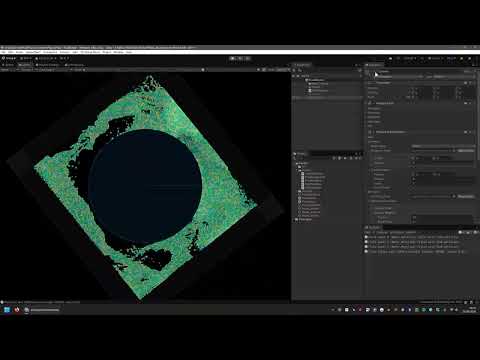The height and width of the screenshot is (360, 480).
Task: Select the Packages folder in Project panel
Action: [x=304, y=219]
